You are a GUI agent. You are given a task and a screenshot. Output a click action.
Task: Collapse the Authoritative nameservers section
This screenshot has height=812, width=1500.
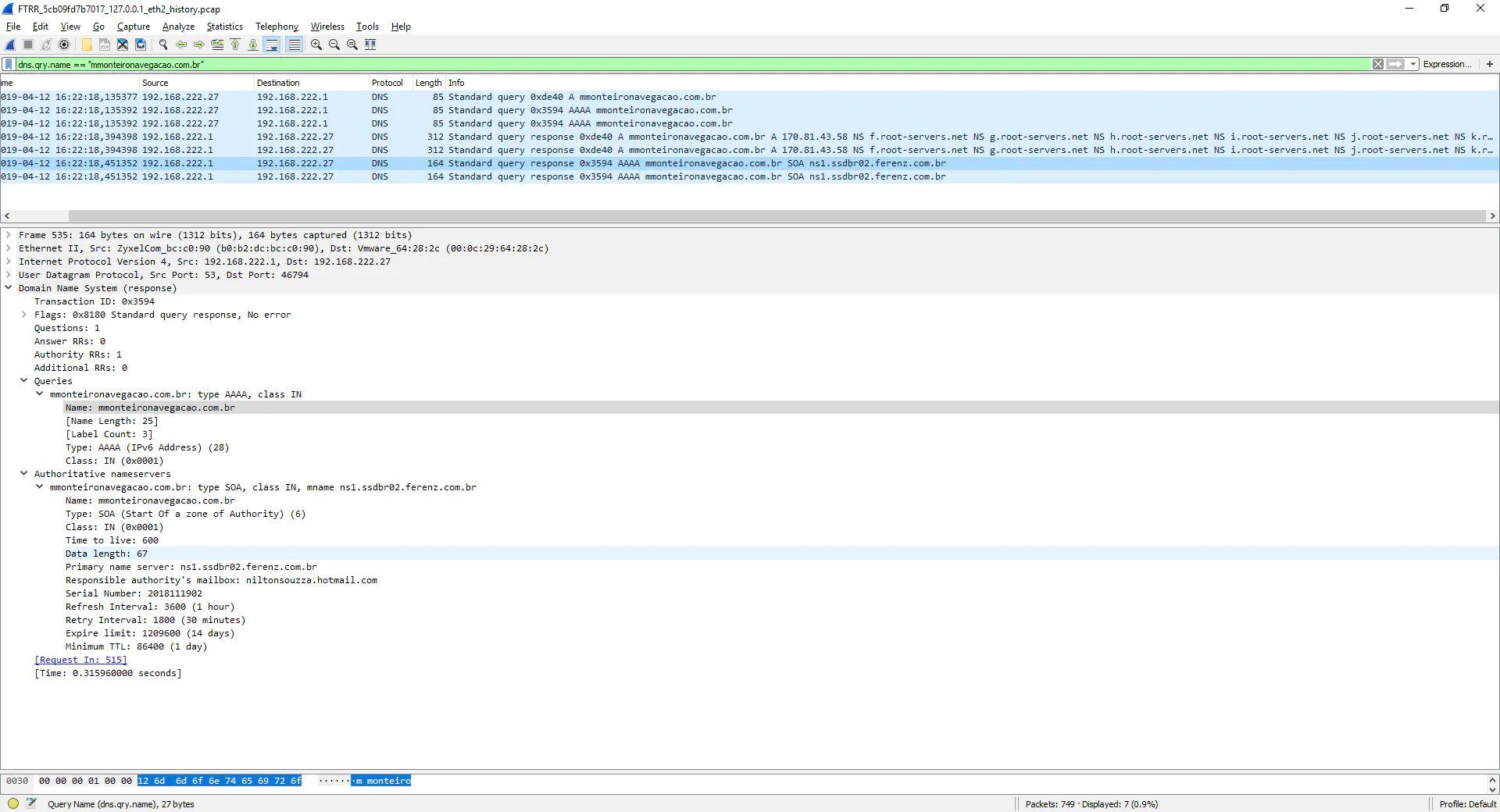coord(23,474)
